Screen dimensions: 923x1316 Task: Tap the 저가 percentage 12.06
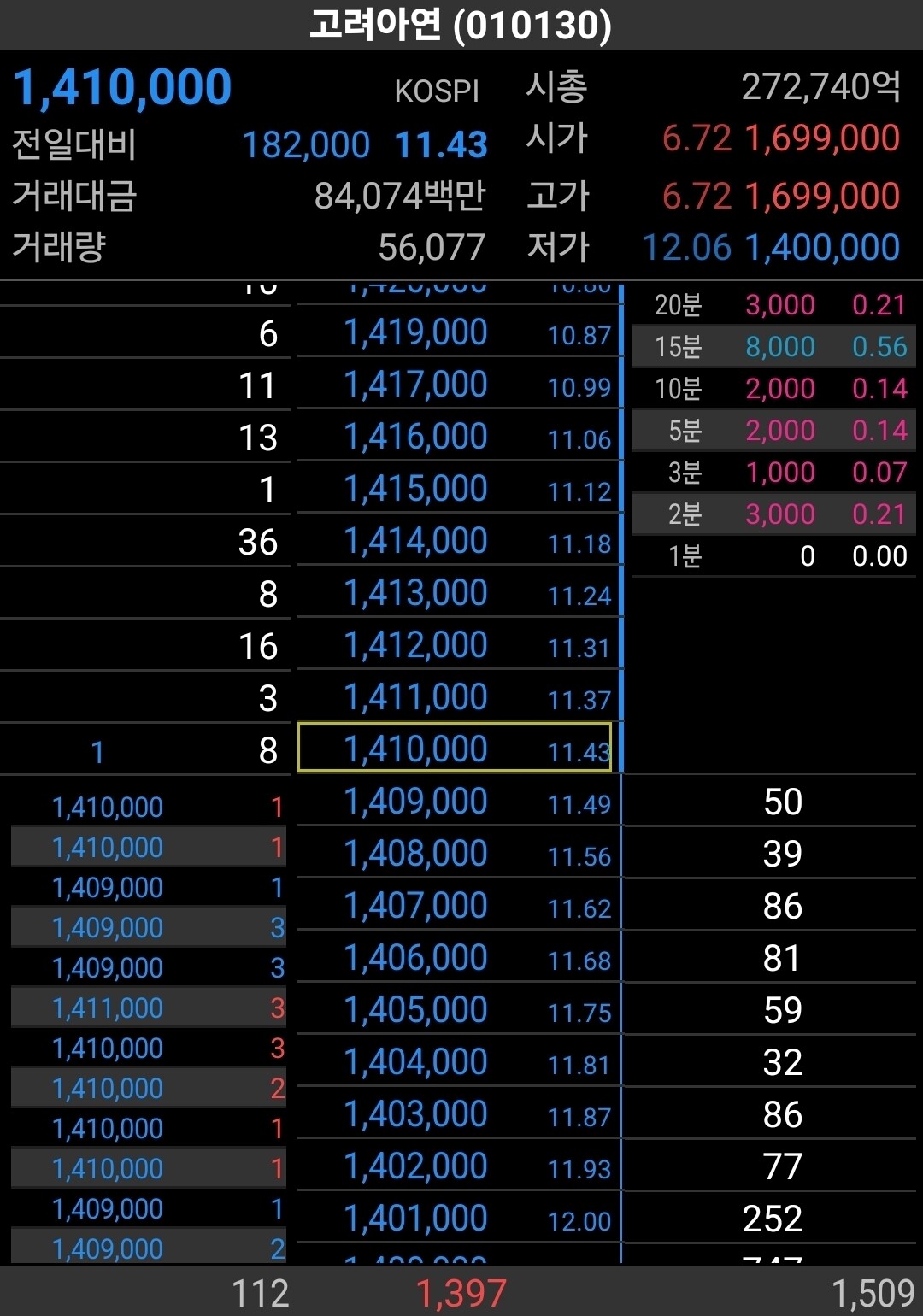[686, 248]
